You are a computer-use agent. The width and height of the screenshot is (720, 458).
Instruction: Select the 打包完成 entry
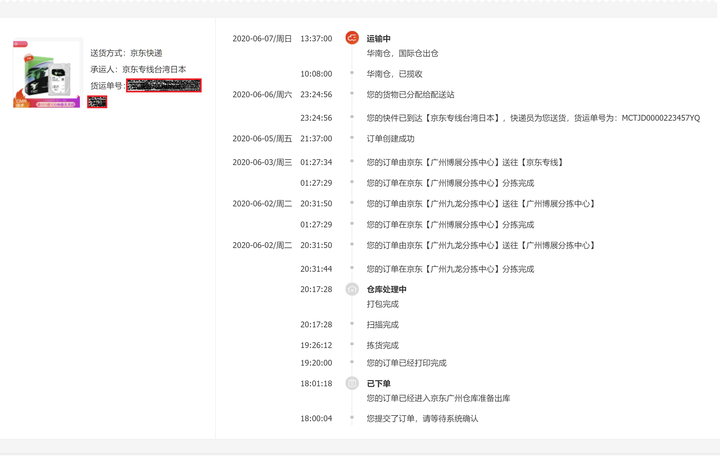(382, 304)
